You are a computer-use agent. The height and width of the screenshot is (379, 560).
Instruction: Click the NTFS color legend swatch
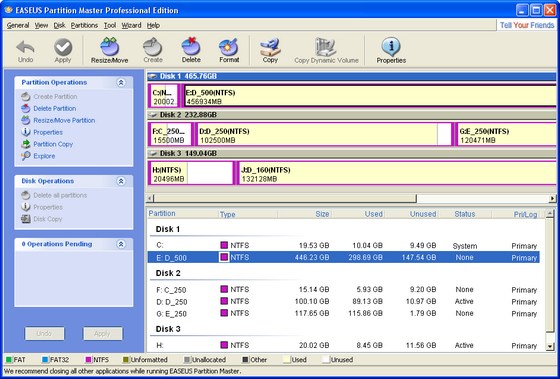pos(89,360)
